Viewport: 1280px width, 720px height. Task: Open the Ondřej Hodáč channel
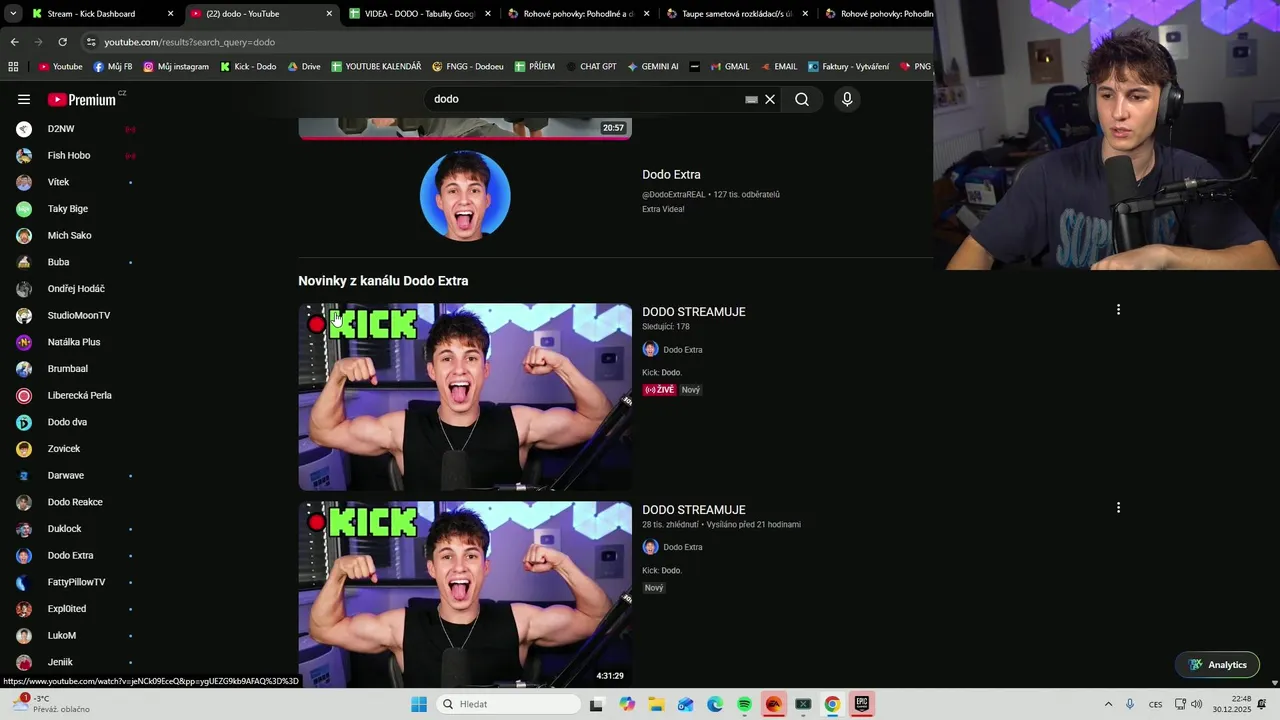(76, 289)
